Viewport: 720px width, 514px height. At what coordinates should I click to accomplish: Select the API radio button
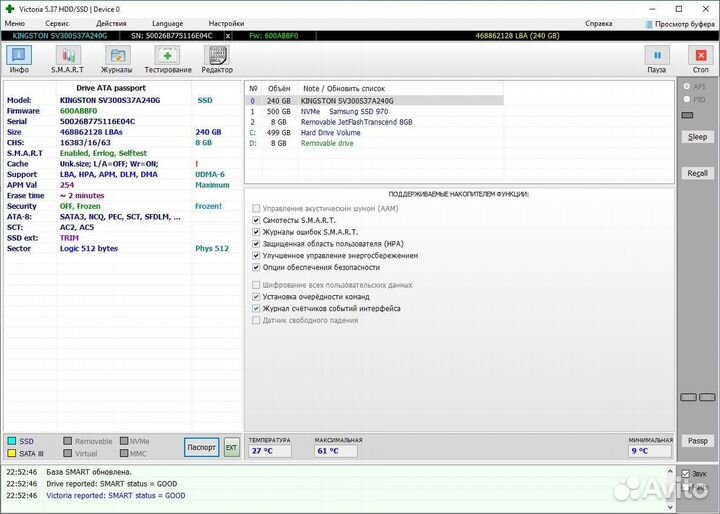(686, 87)
